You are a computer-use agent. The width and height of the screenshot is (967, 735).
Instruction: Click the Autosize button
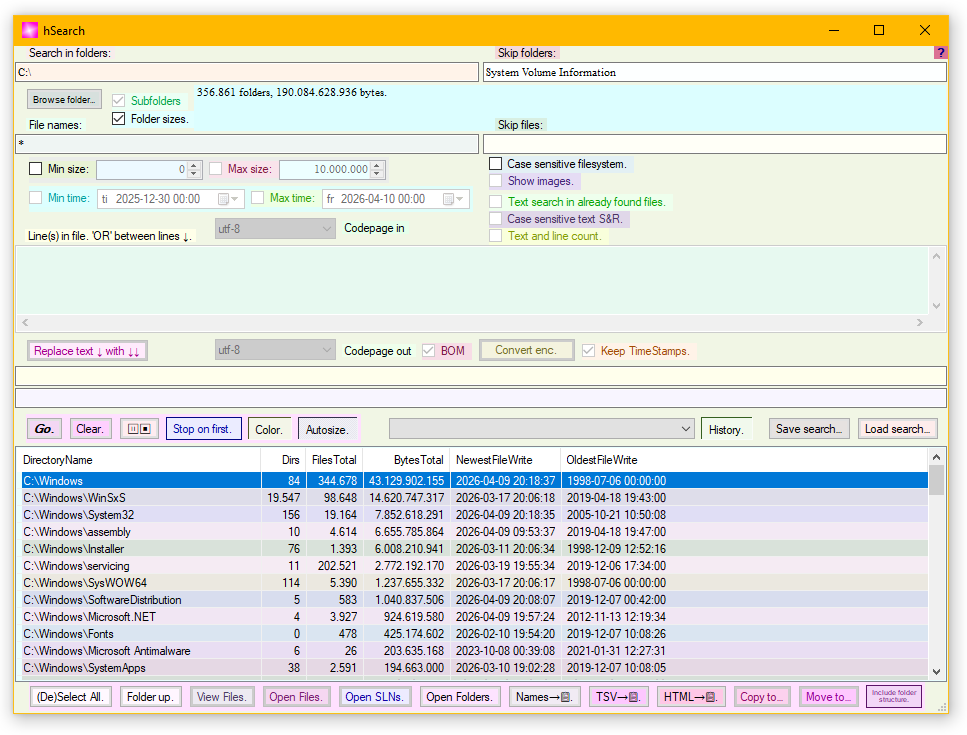(x=327, y=429)
